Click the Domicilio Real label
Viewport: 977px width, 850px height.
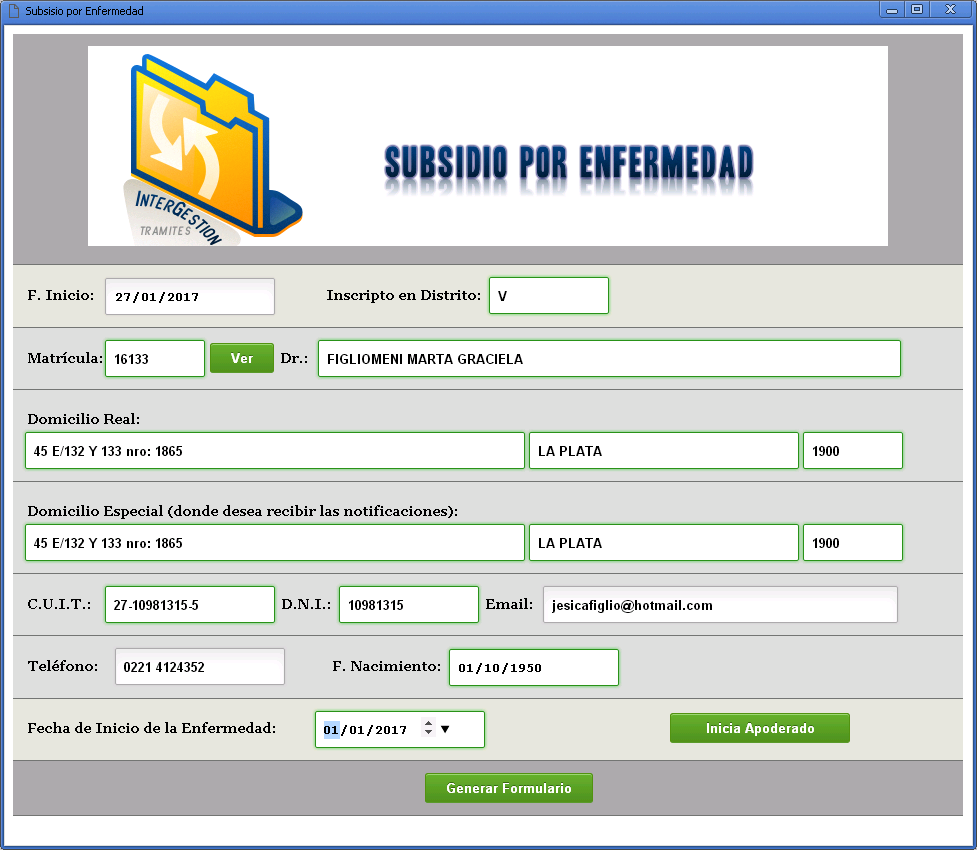(83, 419)
